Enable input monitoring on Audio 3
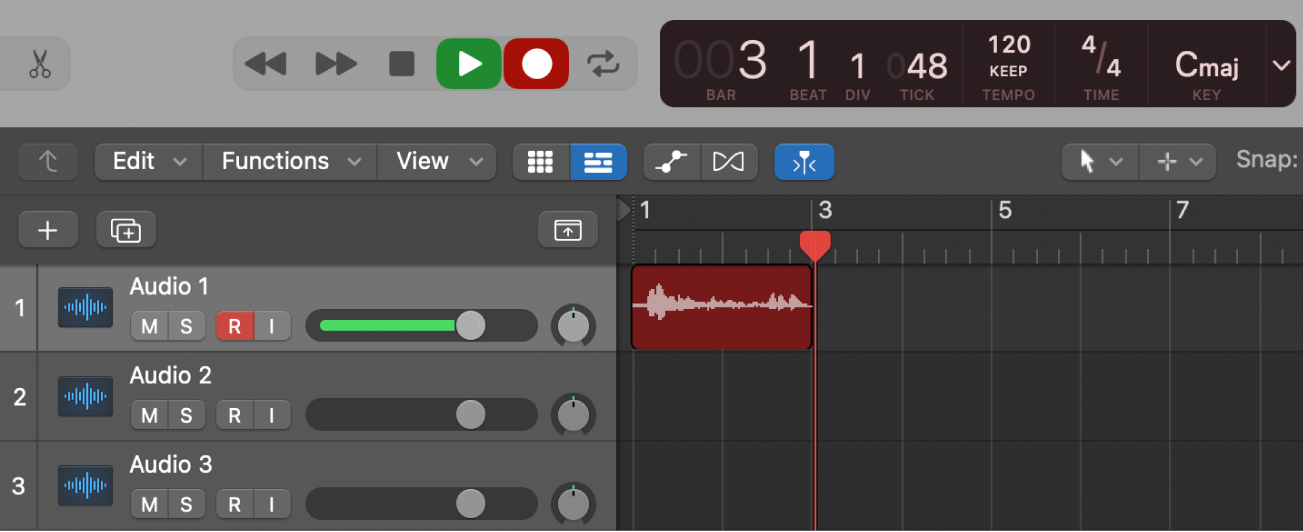Viewport: 1303px width, 532px height. pyautogui.click(x=271, y=504)
